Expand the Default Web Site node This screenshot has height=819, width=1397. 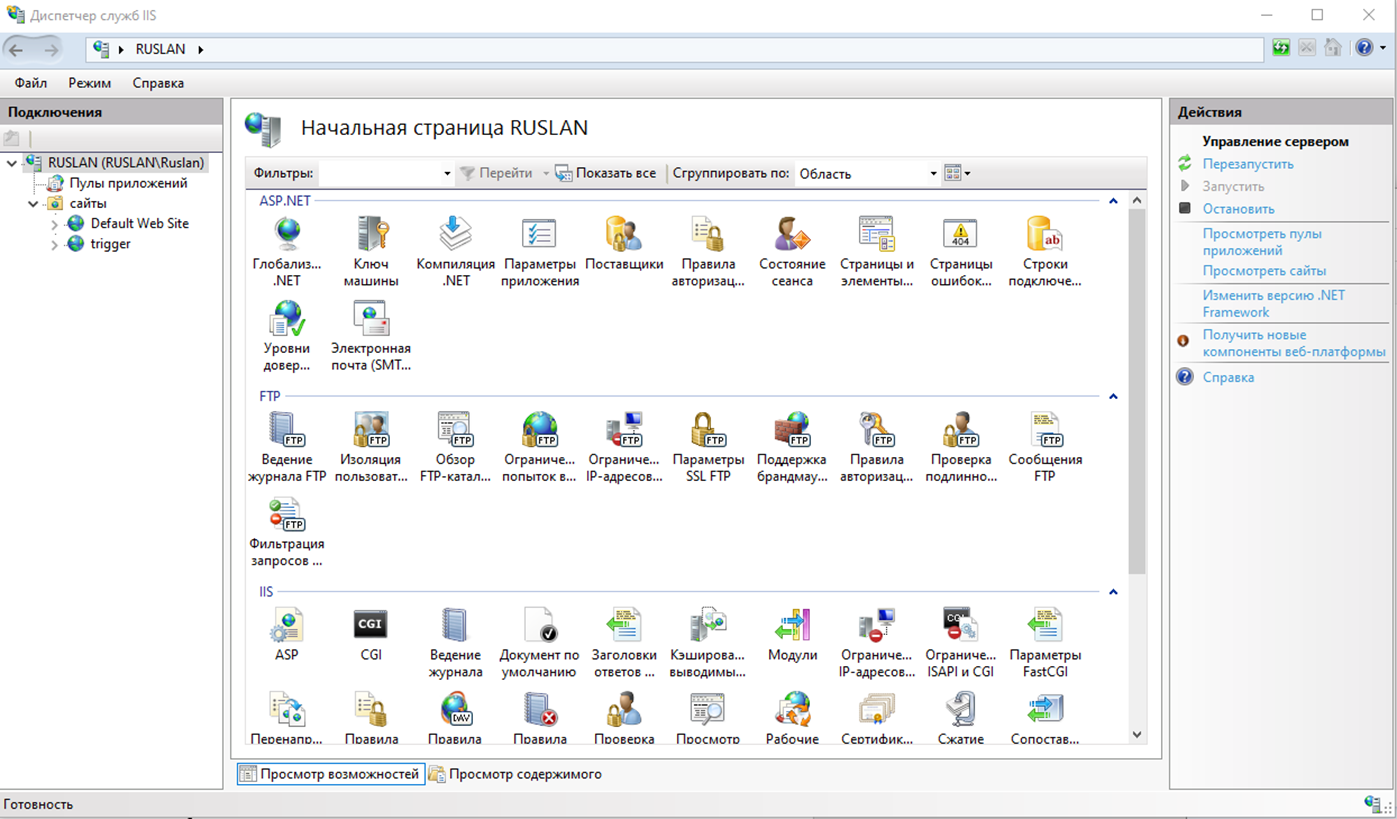[55, 224]
